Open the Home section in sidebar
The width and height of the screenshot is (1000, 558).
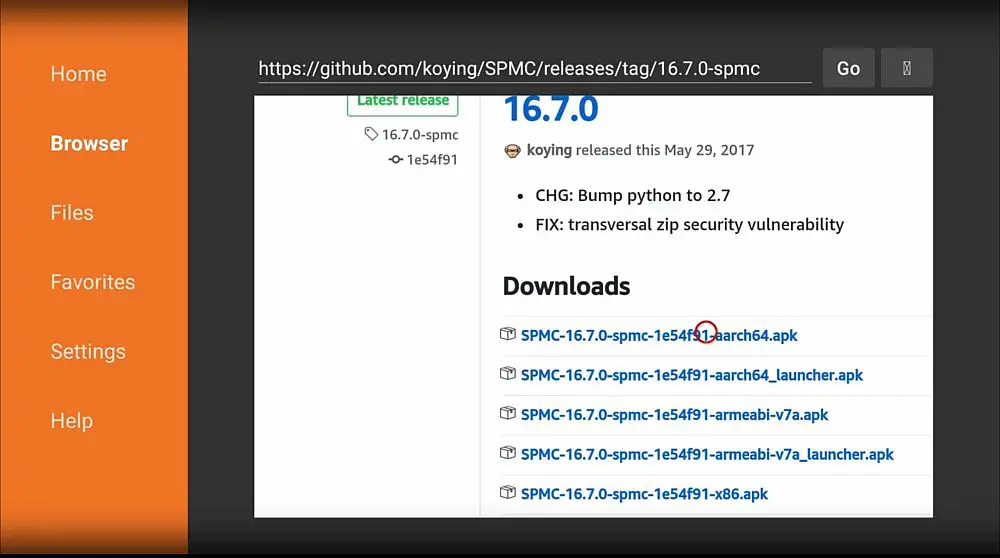78,74
